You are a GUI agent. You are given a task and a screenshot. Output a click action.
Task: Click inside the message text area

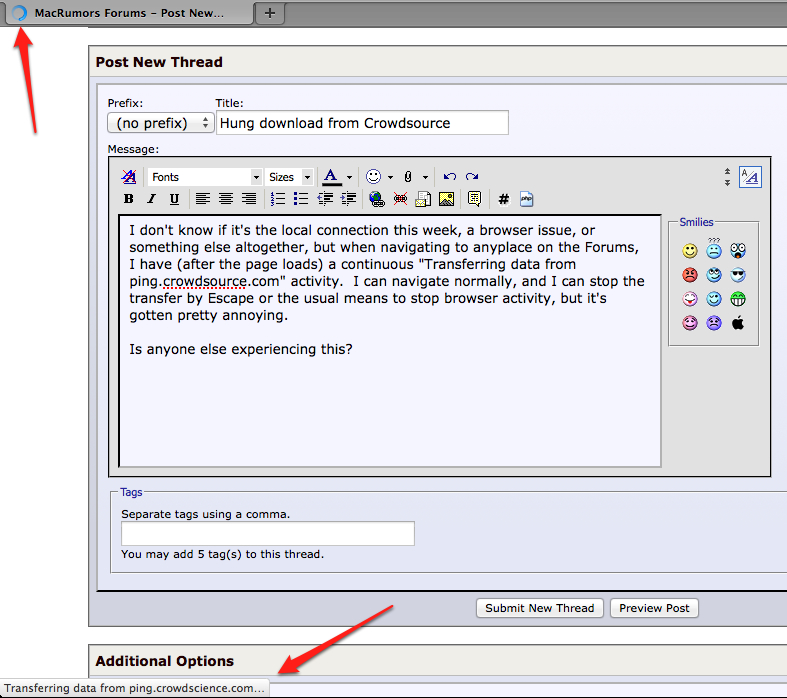coord(390,341)
